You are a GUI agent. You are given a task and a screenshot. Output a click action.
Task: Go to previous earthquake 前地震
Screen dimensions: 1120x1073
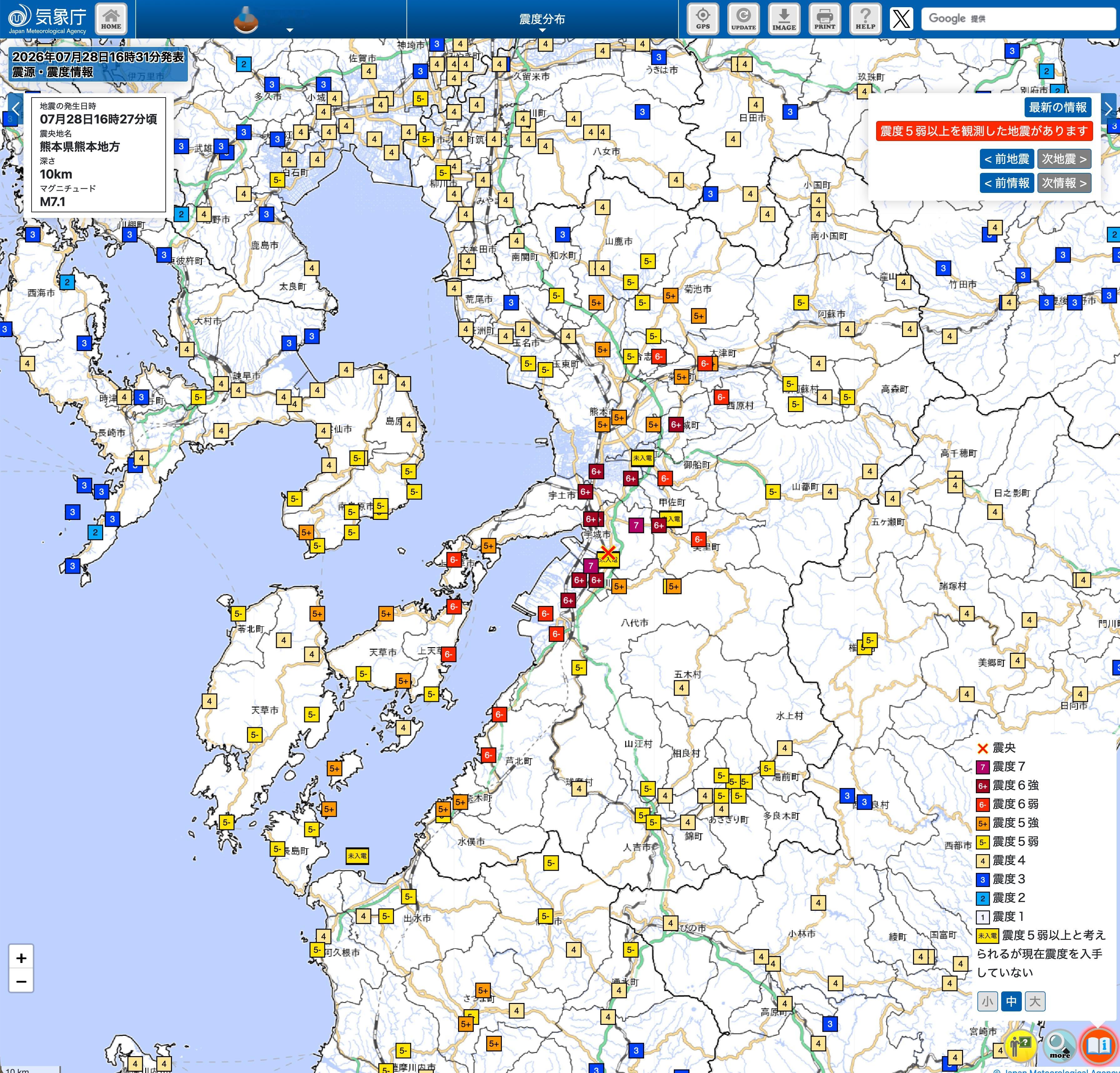1006,159
